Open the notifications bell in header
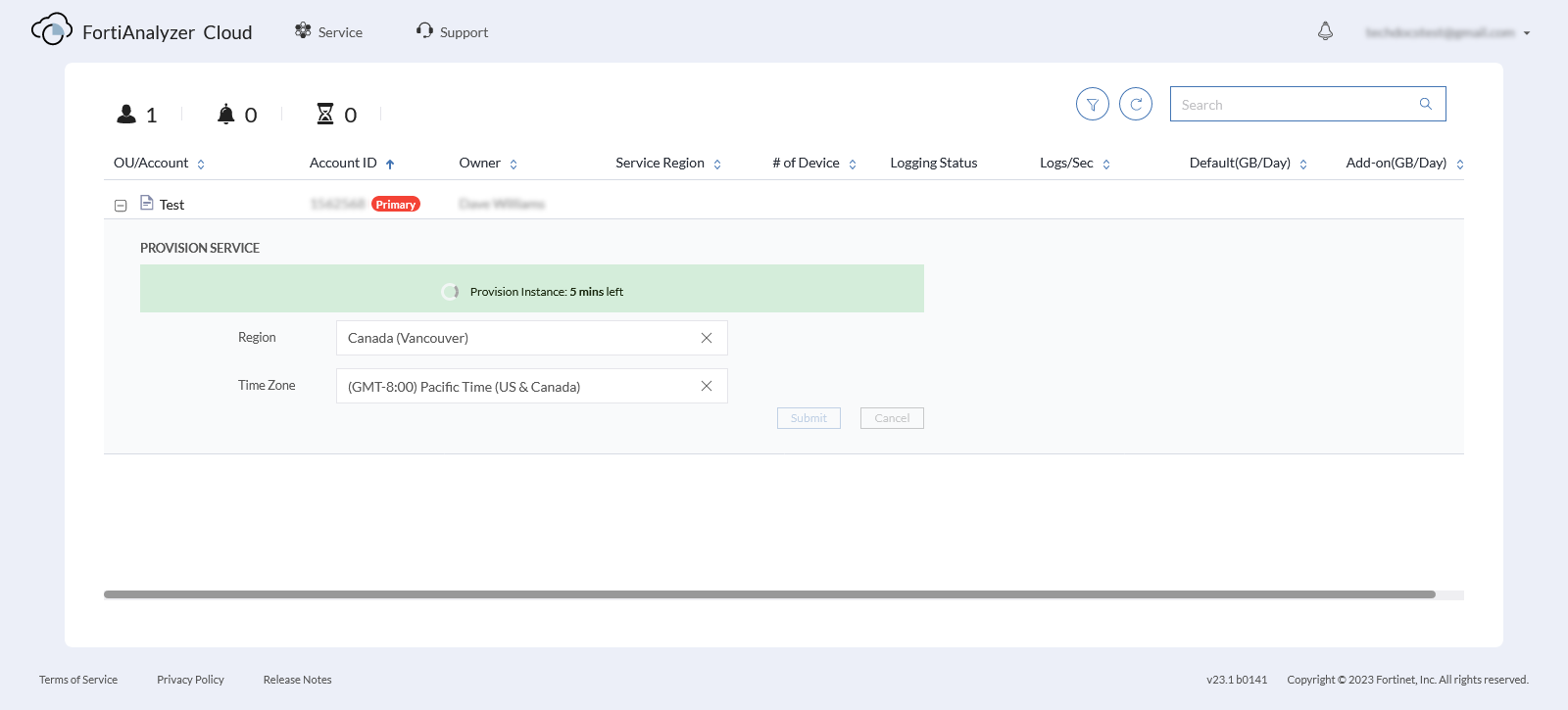This screenshot has width=1568, height=710. coord(1325,31)
